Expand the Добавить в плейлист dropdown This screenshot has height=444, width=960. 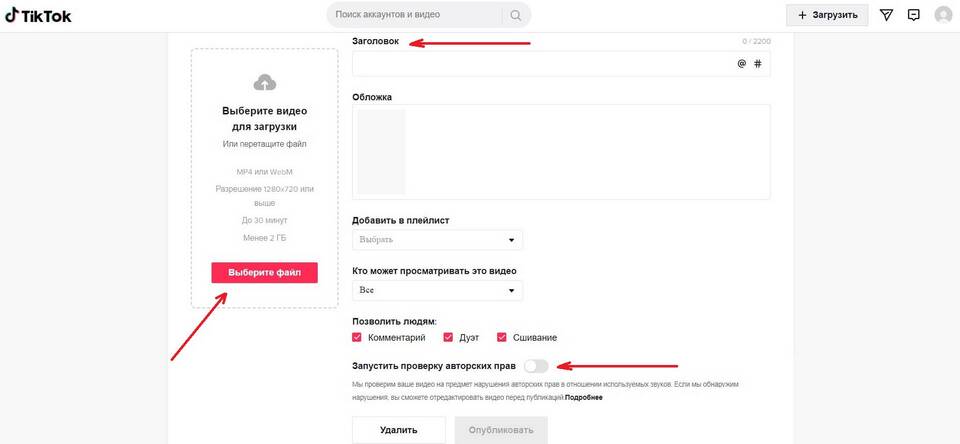coord(438,240)
